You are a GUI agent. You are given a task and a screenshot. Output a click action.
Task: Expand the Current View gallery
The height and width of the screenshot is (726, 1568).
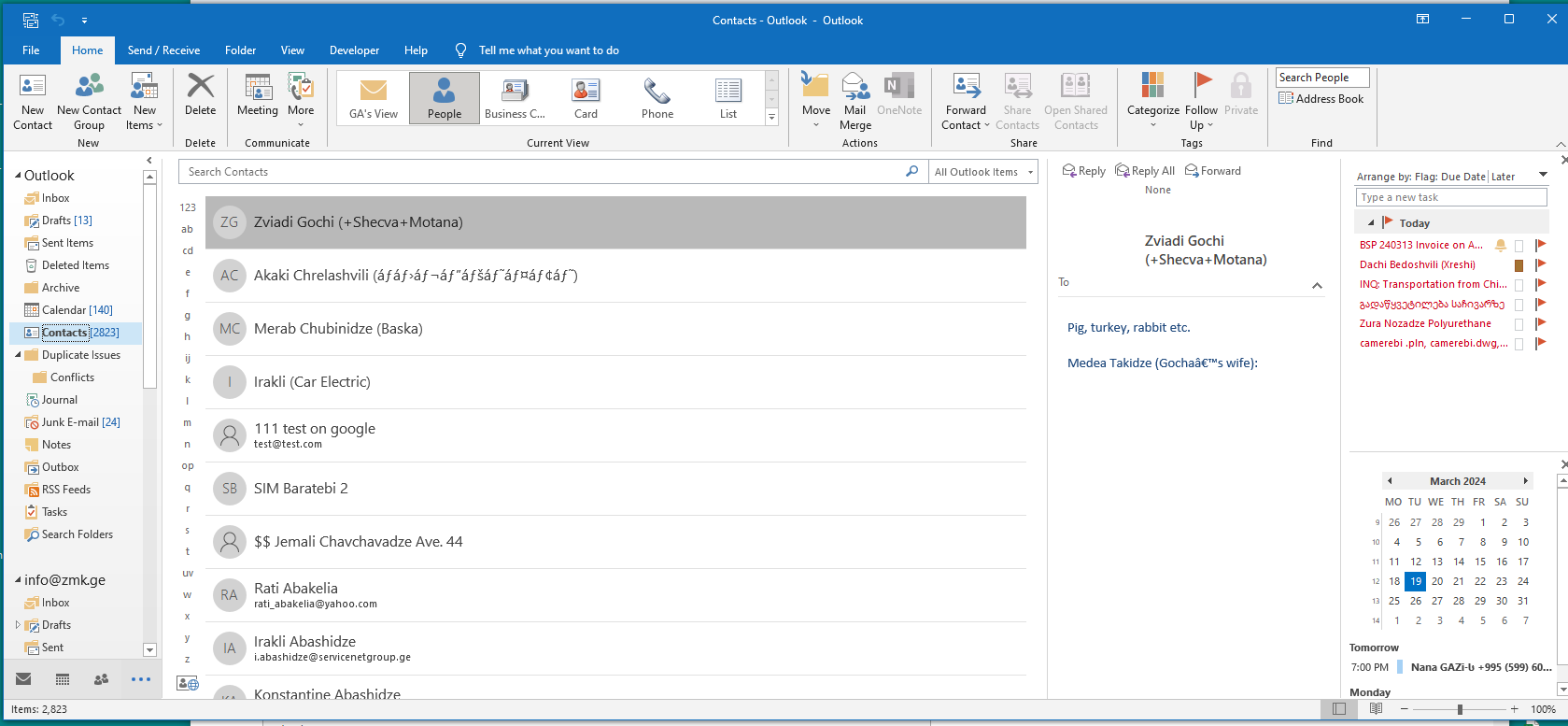point(771,117)
